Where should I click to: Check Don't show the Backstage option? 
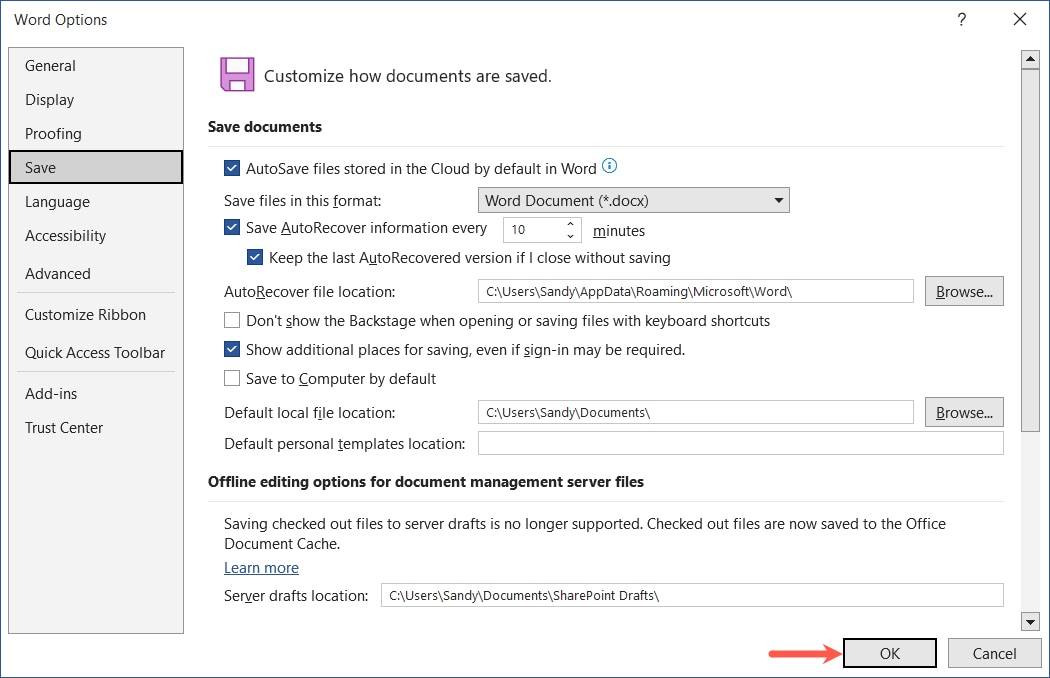(x=231, y=320)
